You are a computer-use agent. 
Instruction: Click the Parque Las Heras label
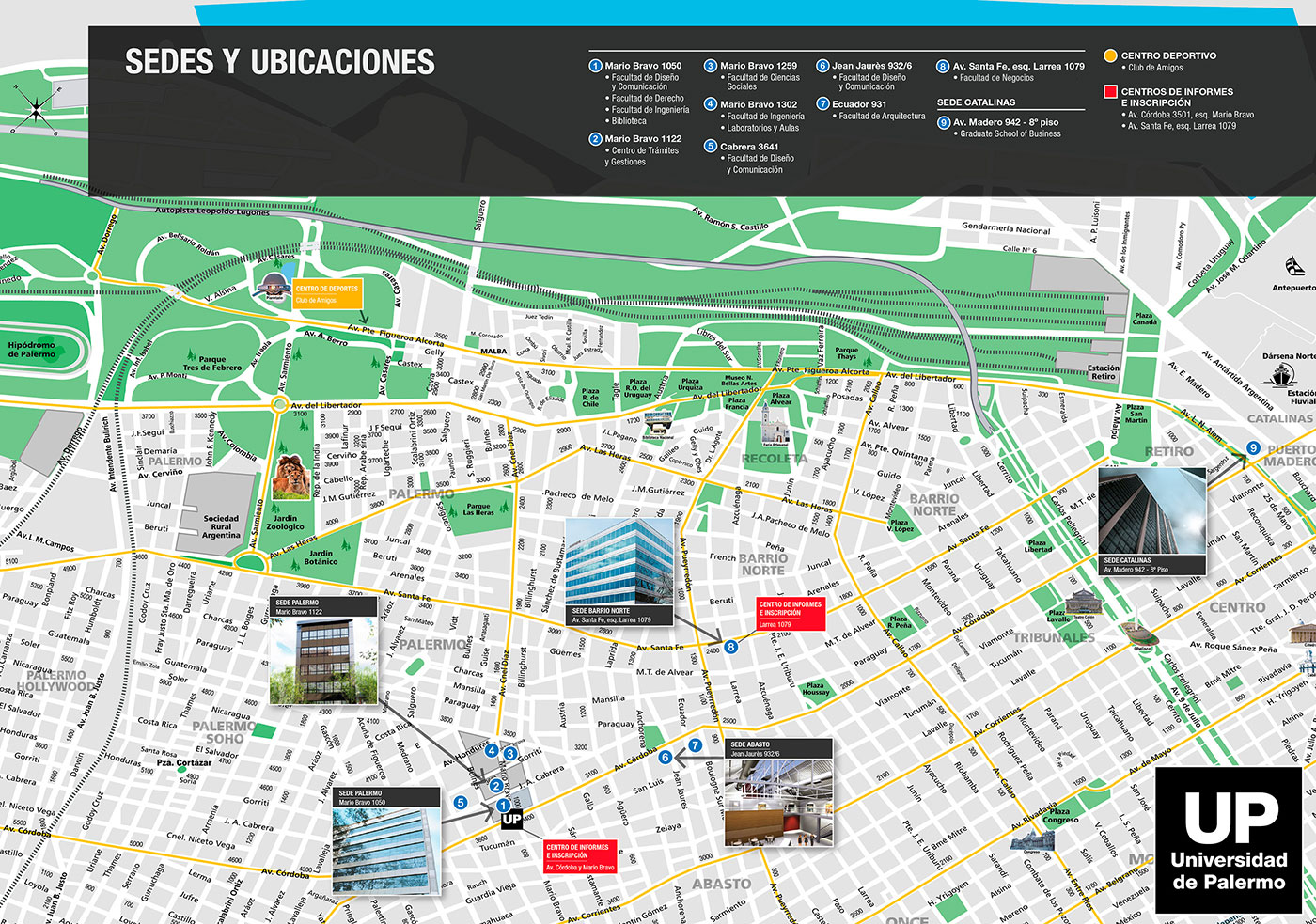click(478, 509)
